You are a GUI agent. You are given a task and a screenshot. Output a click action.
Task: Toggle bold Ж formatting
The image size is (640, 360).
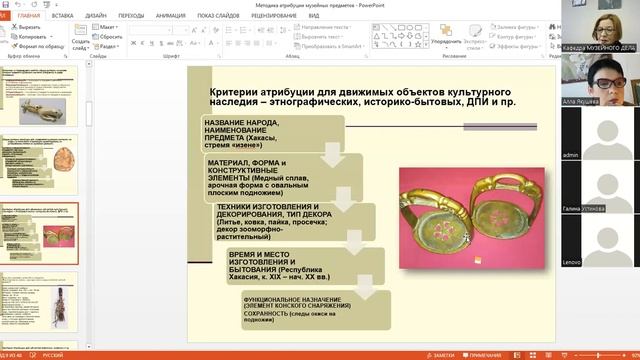pyautogui.click(x=133, y=43)
